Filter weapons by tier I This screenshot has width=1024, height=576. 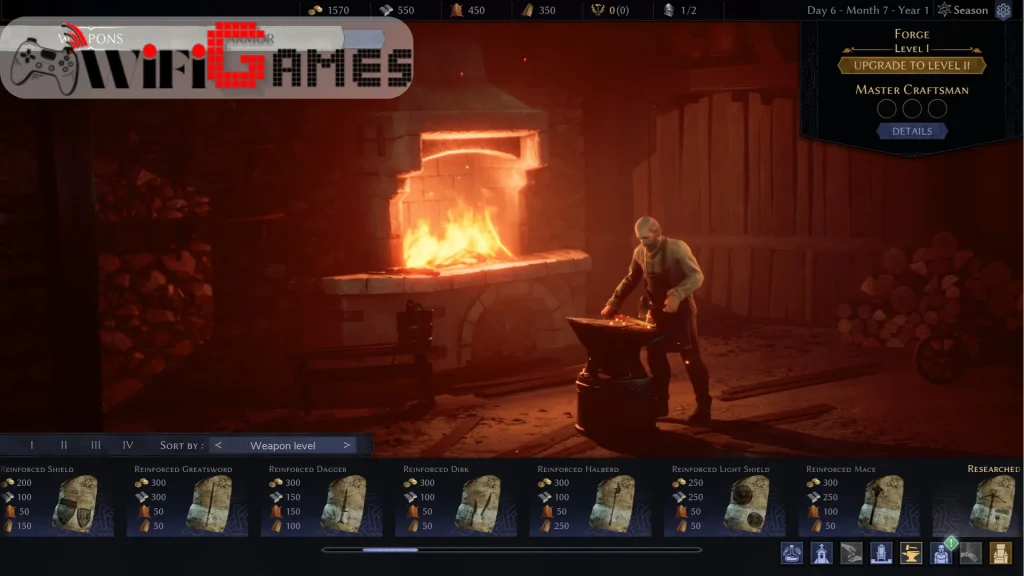point(31,445)
